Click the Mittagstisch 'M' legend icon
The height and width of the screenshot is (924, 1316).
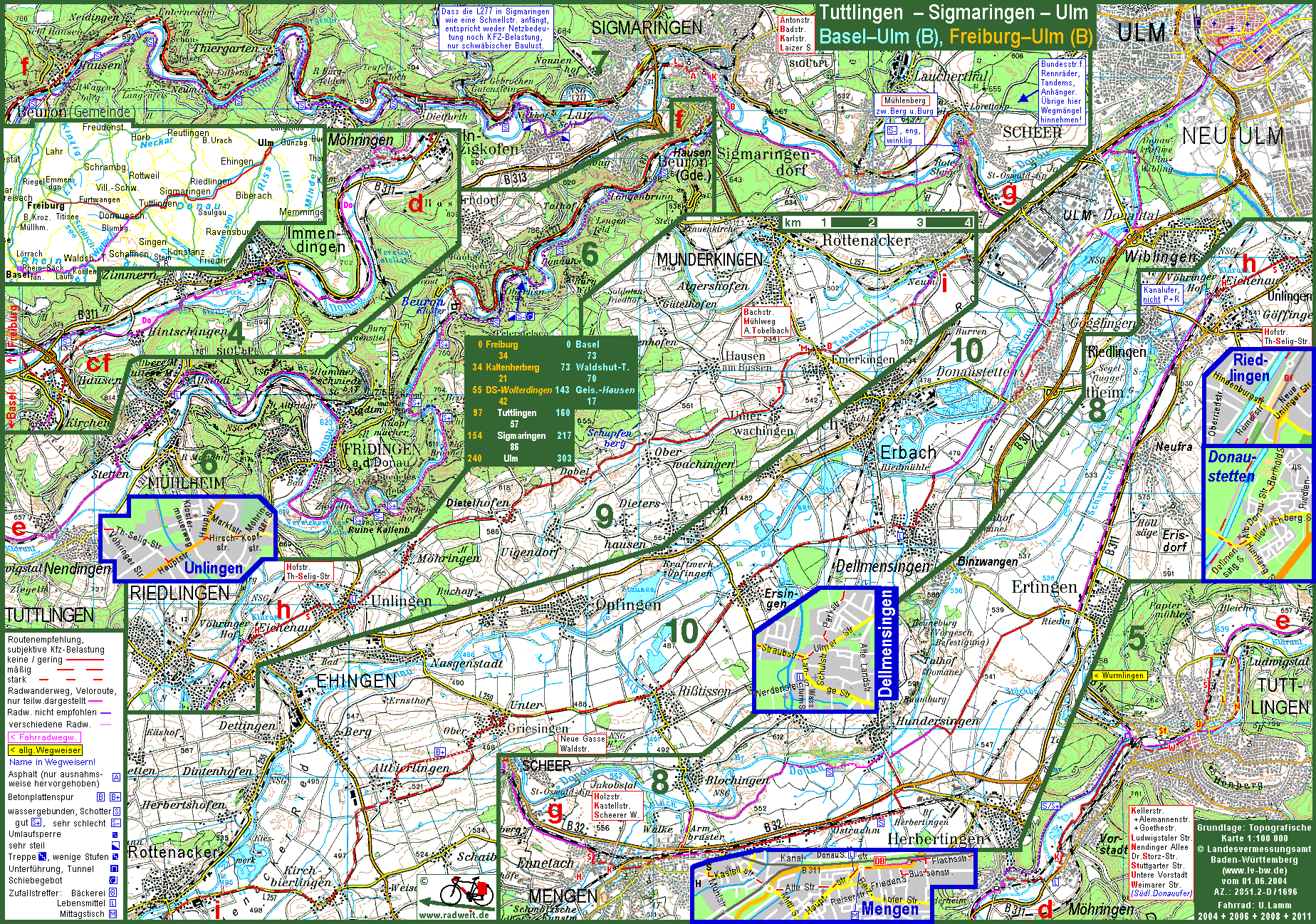pos(113,914)
